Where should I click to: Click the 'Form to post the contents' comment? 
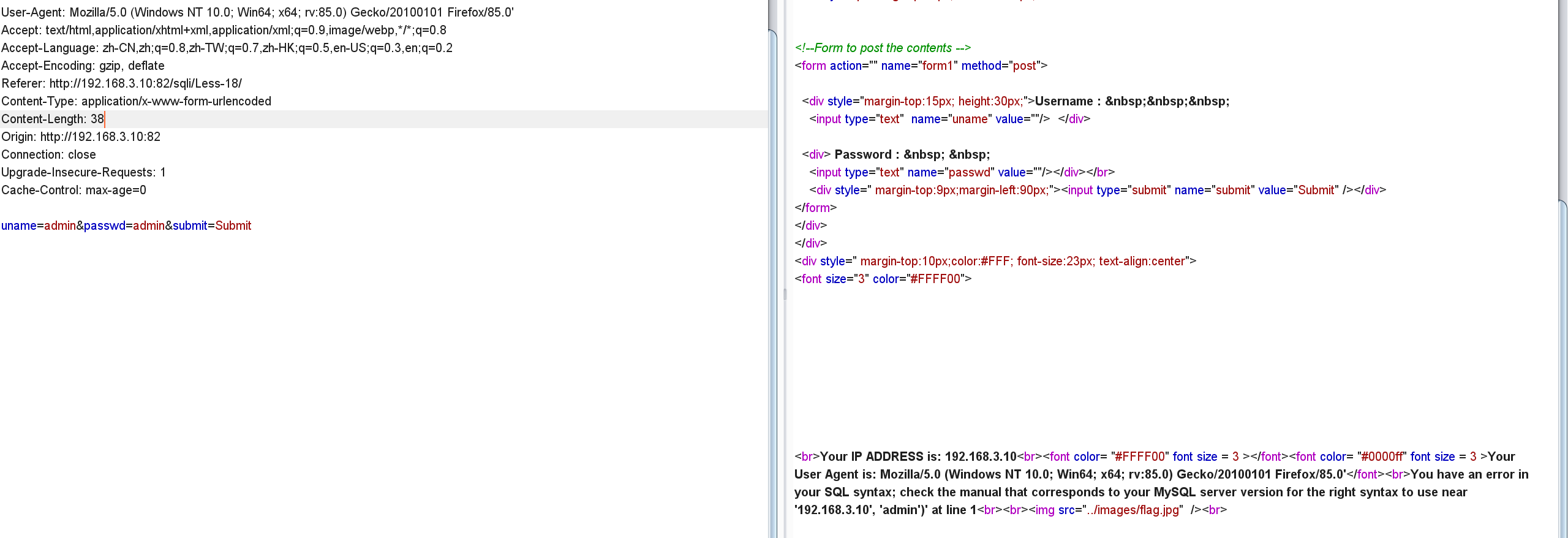click(x=883, y=48)
